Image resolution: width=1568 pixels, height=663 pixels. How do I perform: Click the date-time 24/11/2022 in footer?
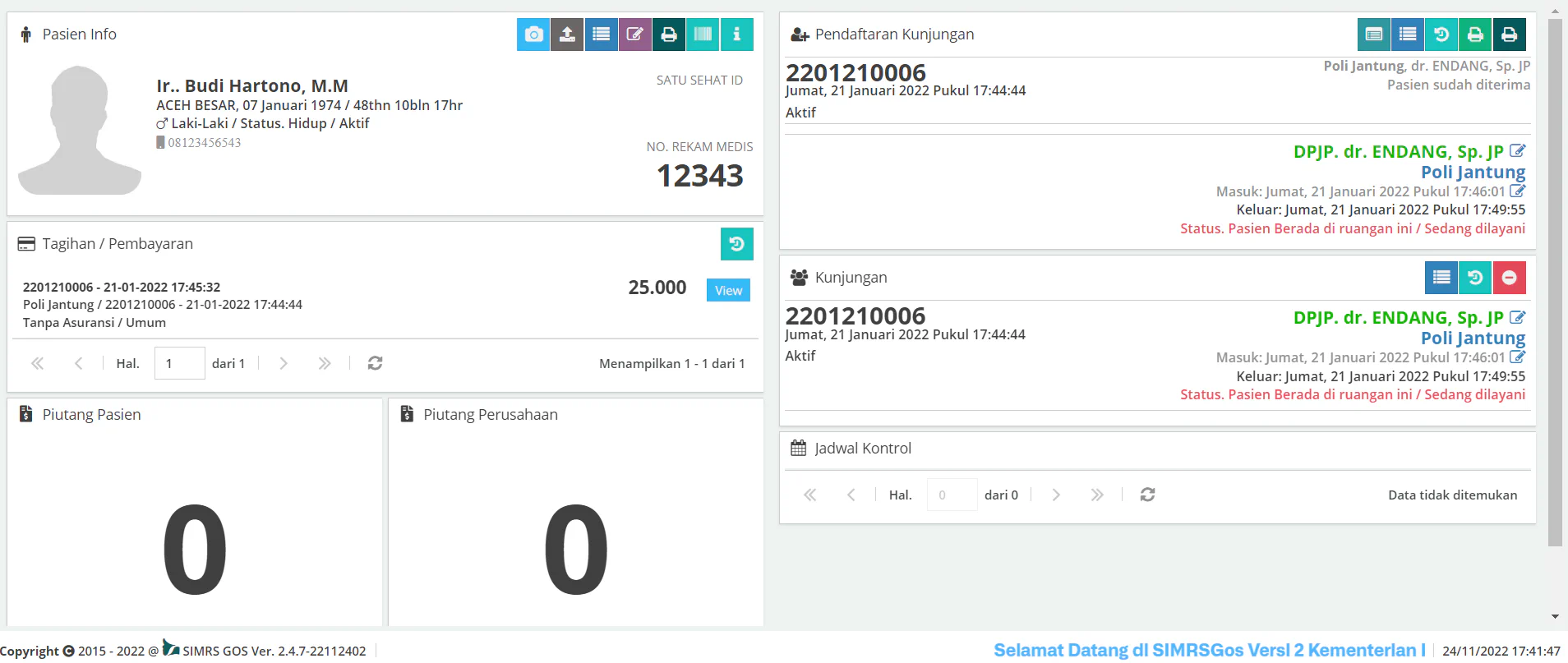pos(1501,651)
